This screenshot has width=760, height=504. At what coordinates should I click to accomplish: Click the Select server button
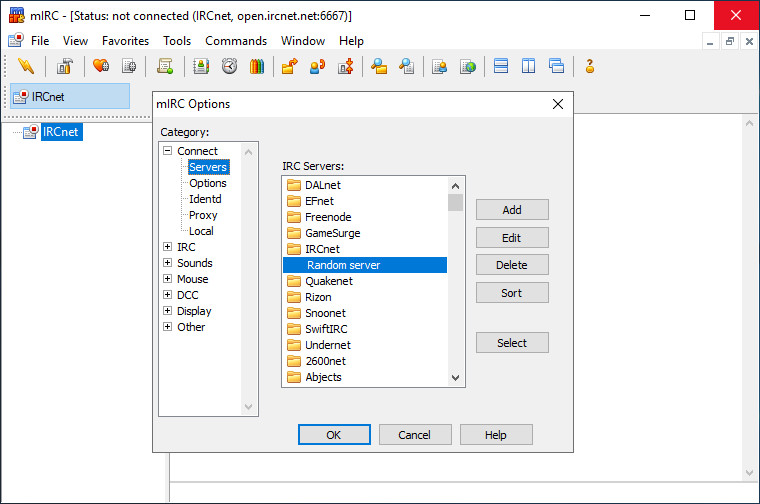coord(512,343)
